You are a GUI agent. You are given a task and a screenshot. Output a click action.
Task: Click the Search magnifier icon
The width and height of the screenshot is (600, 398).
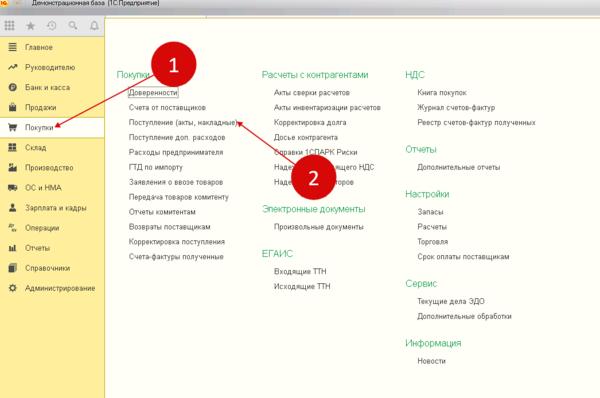coord(73,26)
